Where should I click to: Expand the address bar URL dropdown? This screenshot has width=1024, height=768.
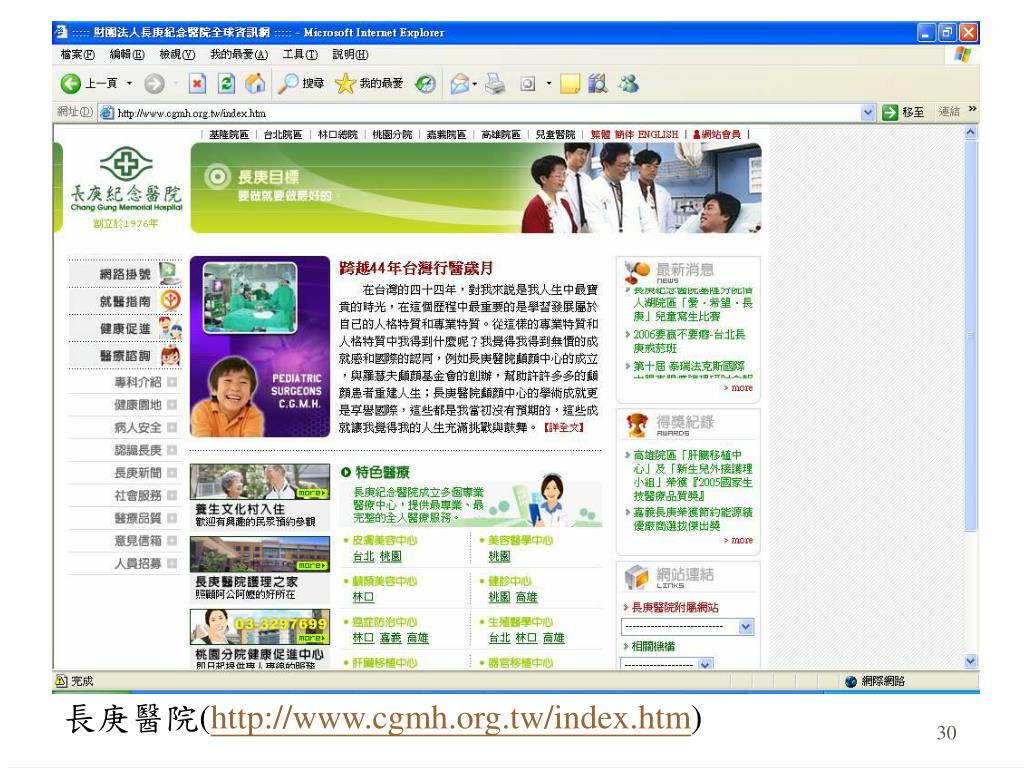point(867,112)
